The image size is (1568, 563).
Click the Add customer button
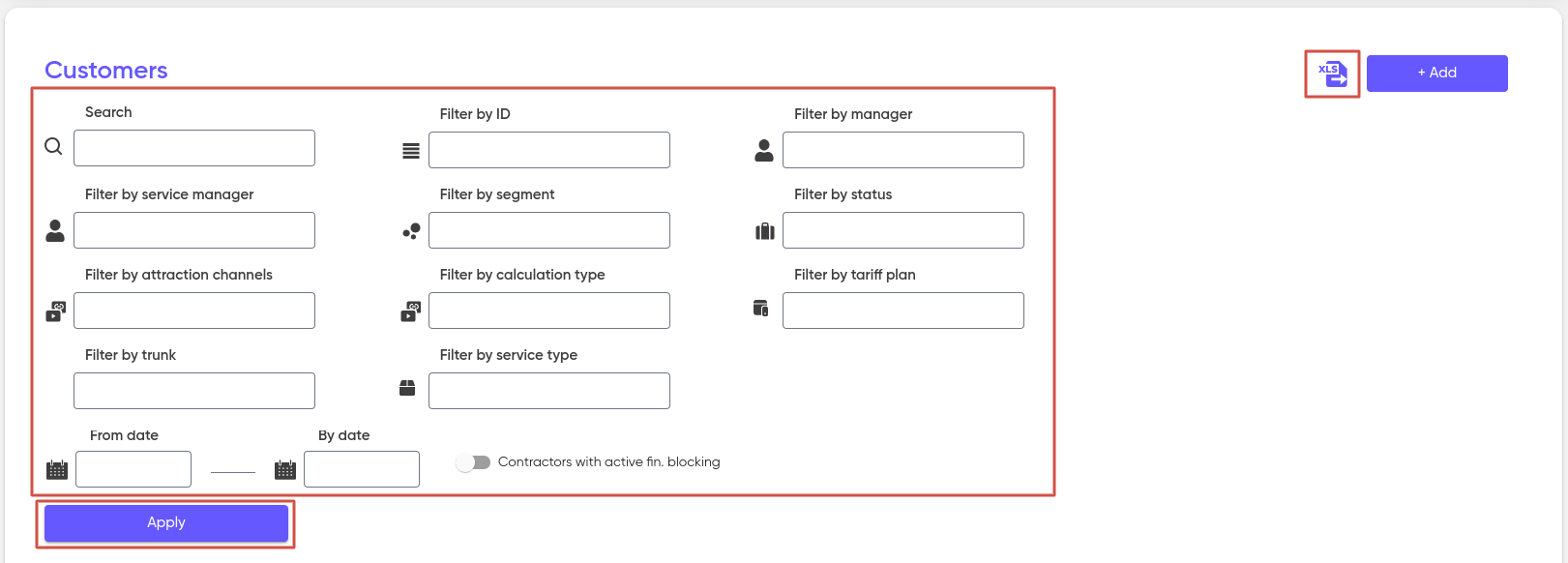[1437, 74]
